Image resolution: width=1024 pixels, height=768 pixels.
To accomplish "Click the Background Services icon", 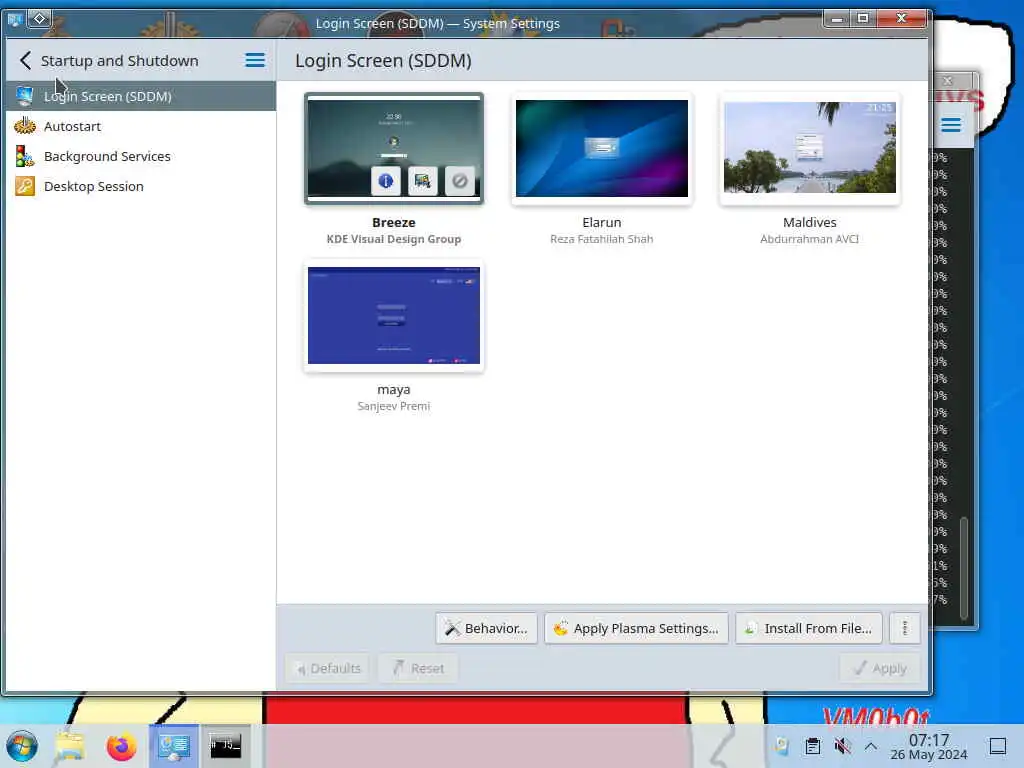I will tap(25, 156).
